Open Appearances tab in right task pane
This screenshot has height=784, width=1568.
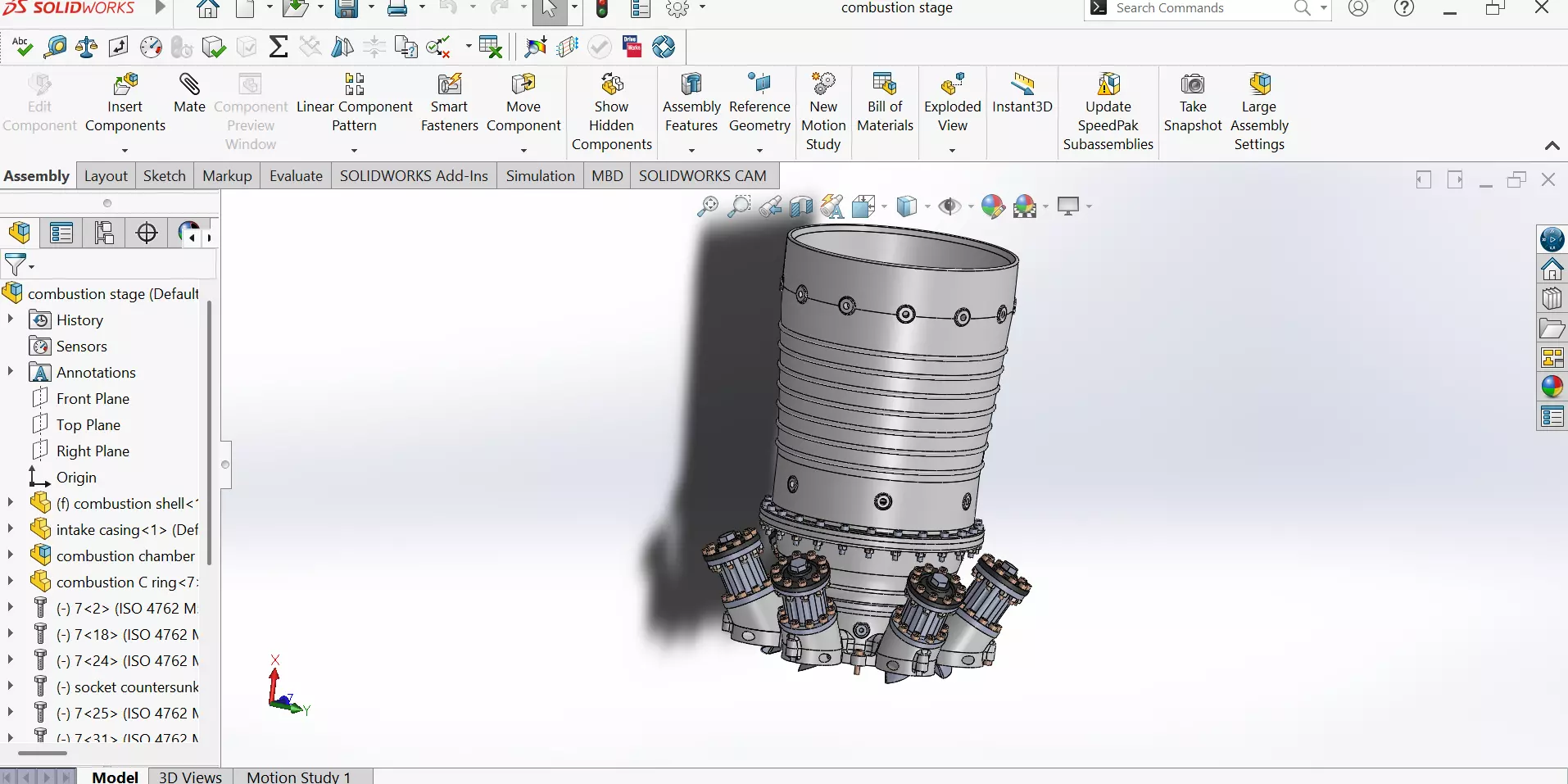(1552, 387)
